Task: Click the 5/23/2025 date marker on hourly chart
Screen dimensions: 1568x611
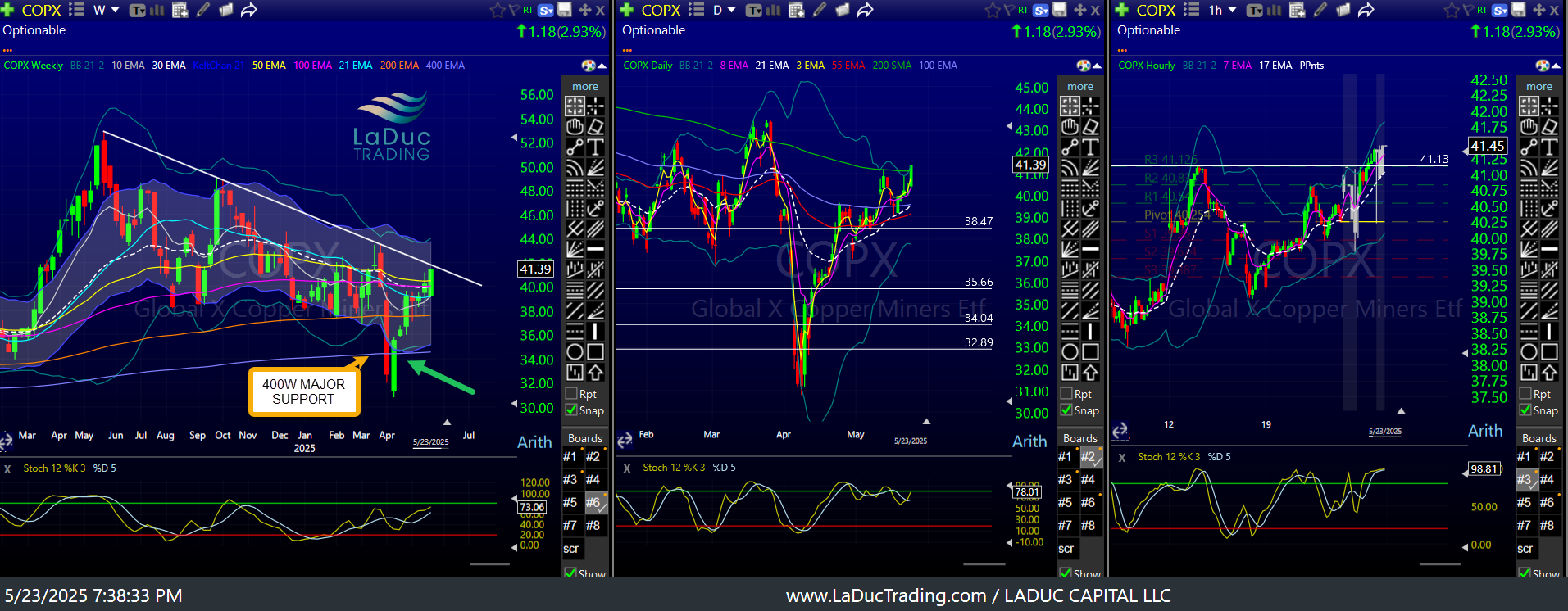Action: coord(1385,432)
